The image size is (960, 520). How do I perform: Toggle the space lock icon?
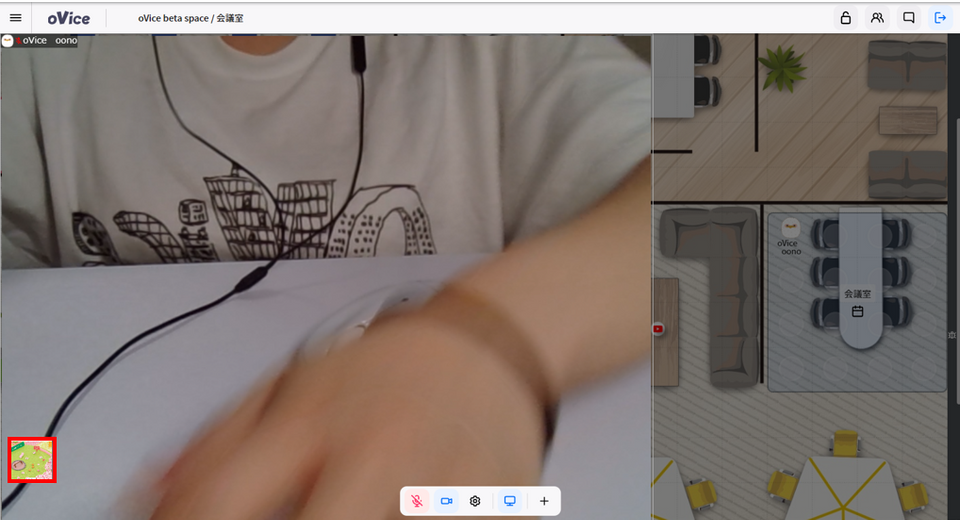(x=846, y=18)
